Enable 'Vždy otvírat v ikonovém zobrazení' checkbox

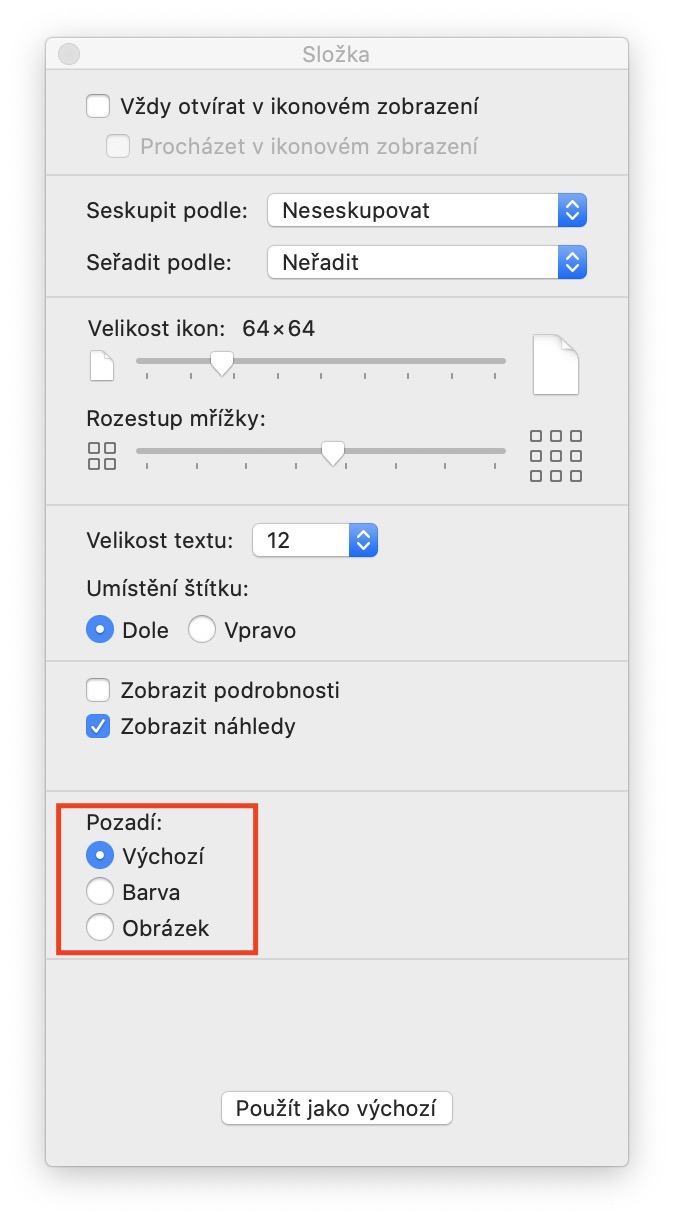tap(98, 106)
